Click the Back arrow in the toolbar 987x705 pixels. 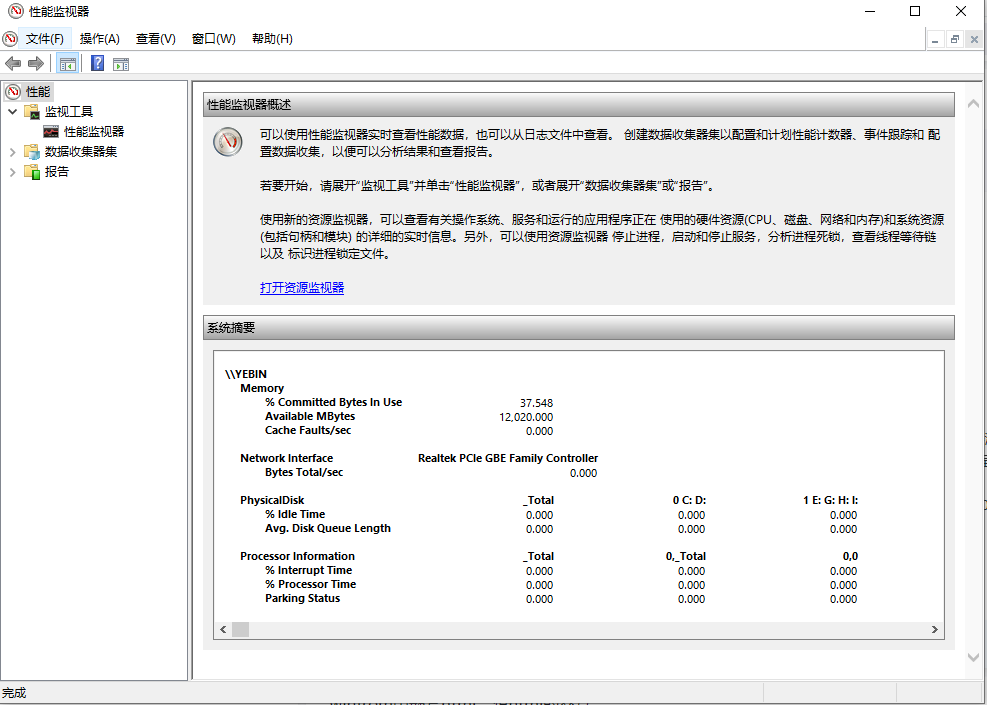coord(13,64)
